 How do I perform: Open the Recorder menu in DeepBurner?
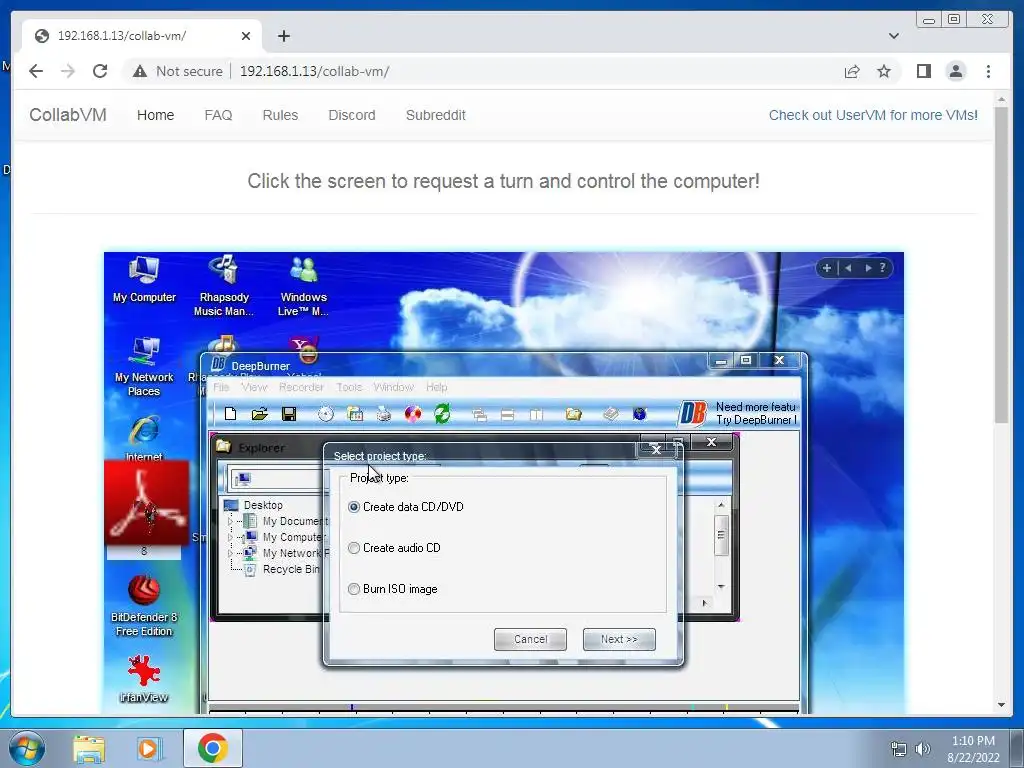(301, 387)
